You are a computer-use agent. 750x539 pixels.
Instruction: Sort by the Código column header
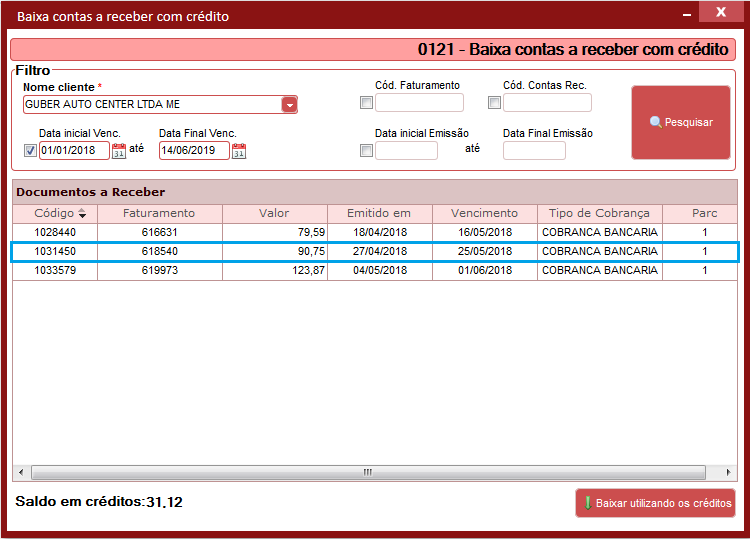(55, 213)
